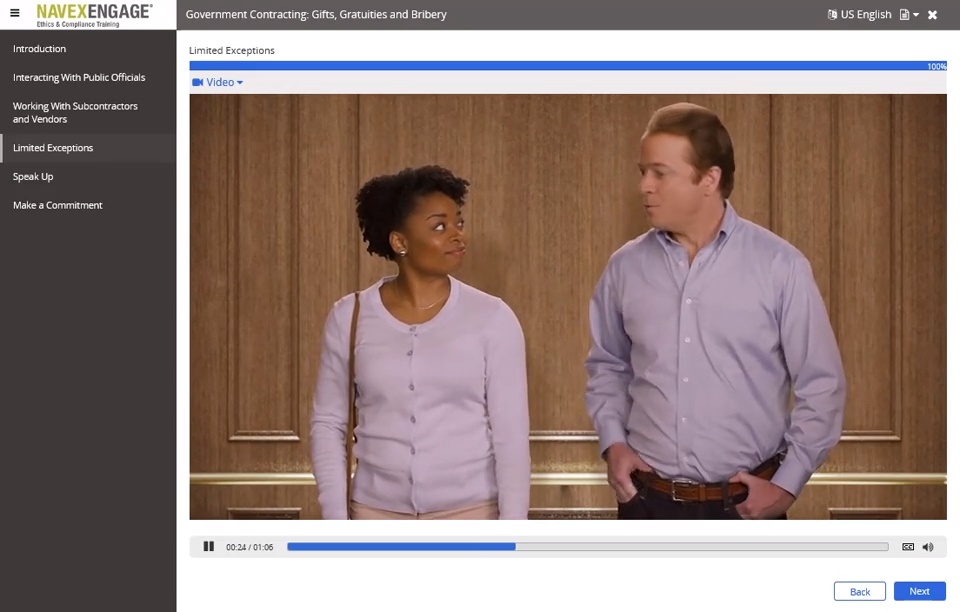Open the Make a Commitment section

88,205
